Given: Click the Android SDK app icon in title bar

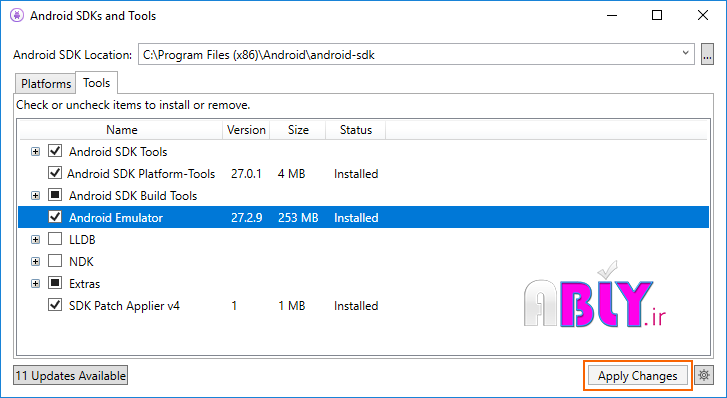Looking at the screenshot, I should coord(17,15).
